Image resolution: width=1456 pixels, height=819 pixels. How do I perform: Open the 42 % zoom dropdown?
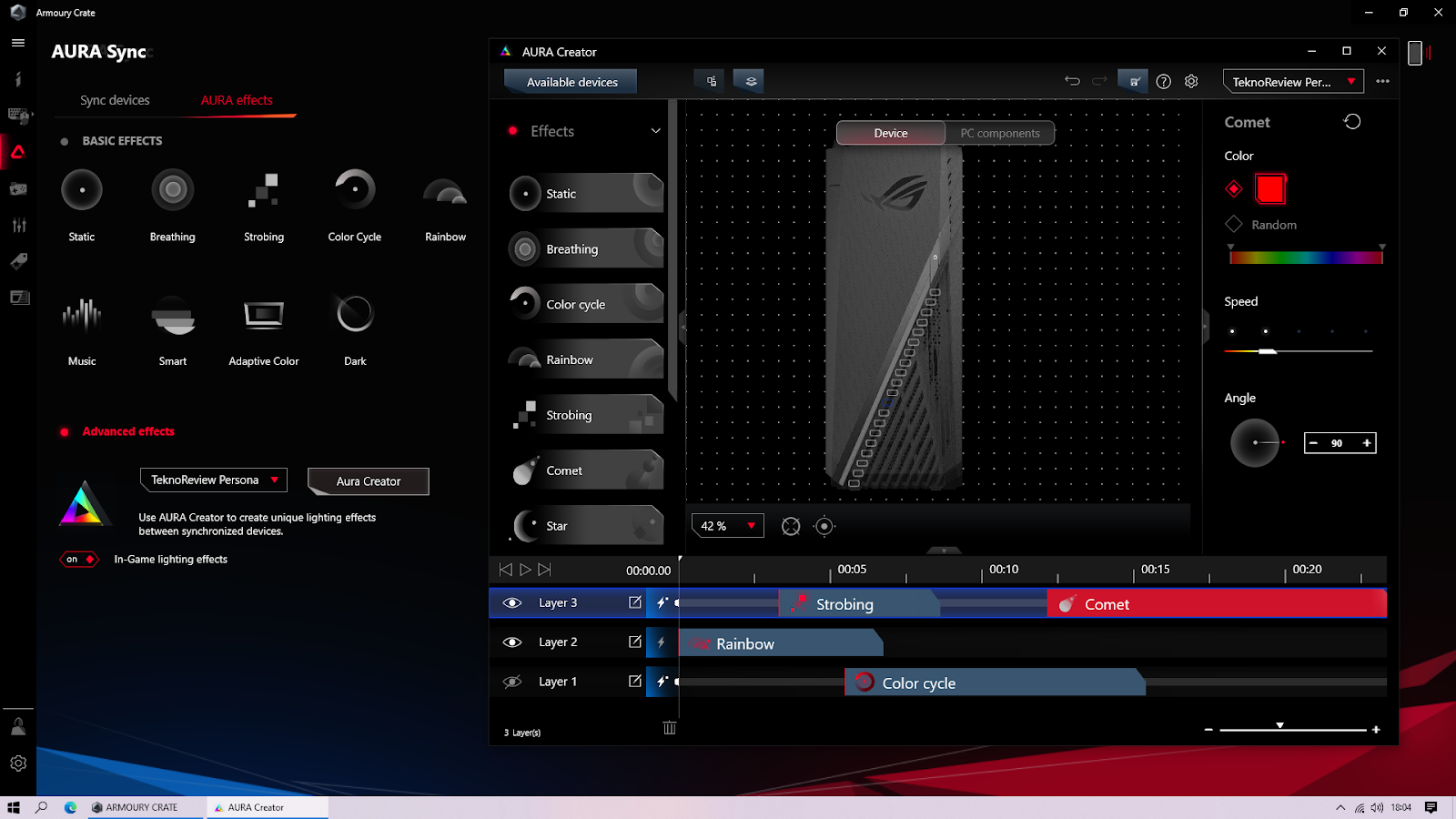(727, 526)
